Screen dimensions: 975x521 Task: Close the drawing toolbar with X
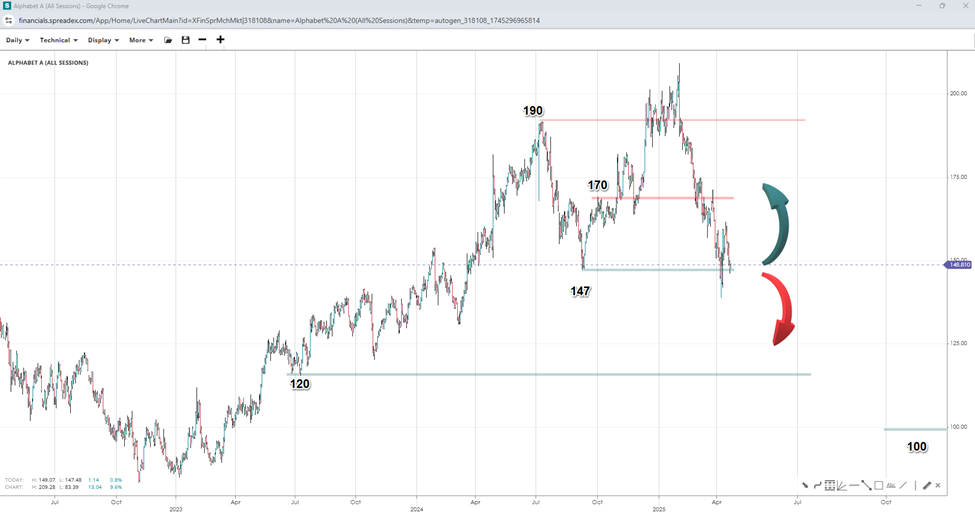pyautogui.click(x=939, y=486)
